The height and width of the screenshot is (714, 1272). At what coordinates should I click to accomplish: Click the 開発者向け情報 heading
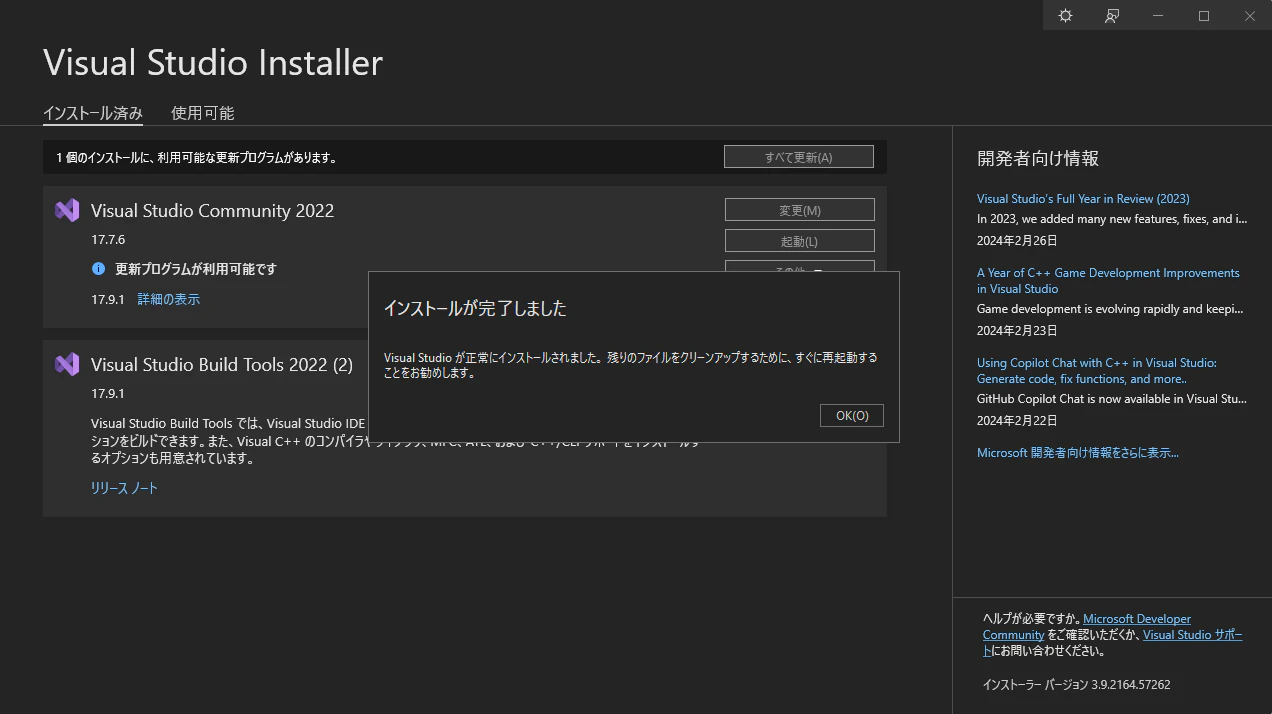click(1038, 158)
